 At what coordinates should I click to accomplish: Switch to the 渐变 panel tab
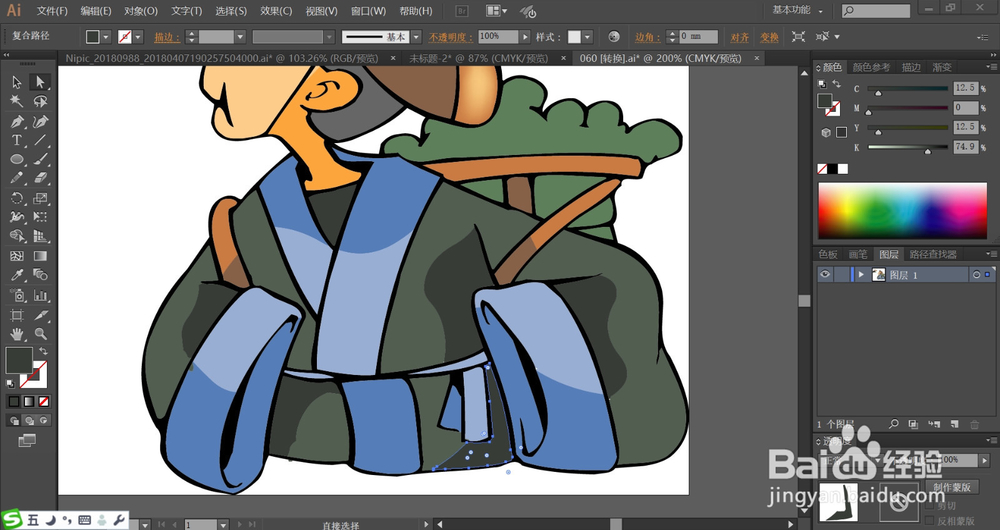pyautogui.click(x=942, y=67)
